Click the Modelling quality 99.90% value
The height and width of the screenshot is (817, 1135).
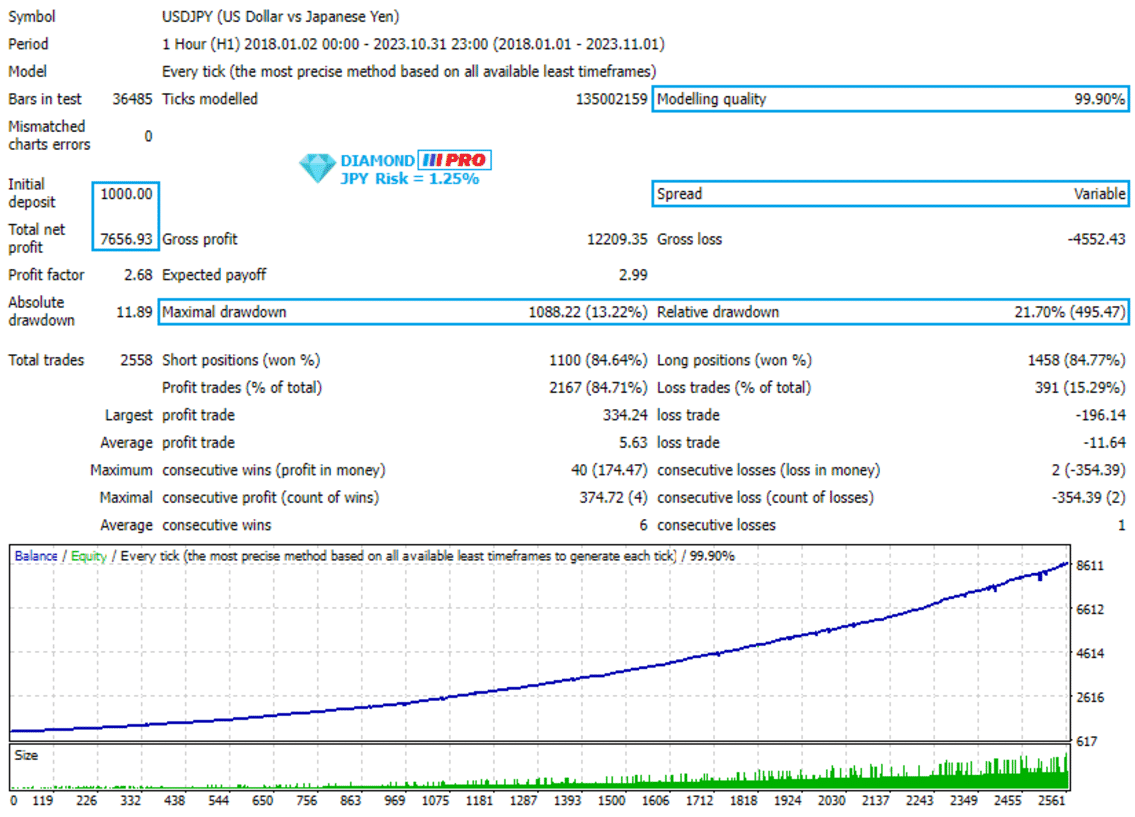pos(1098,99)
